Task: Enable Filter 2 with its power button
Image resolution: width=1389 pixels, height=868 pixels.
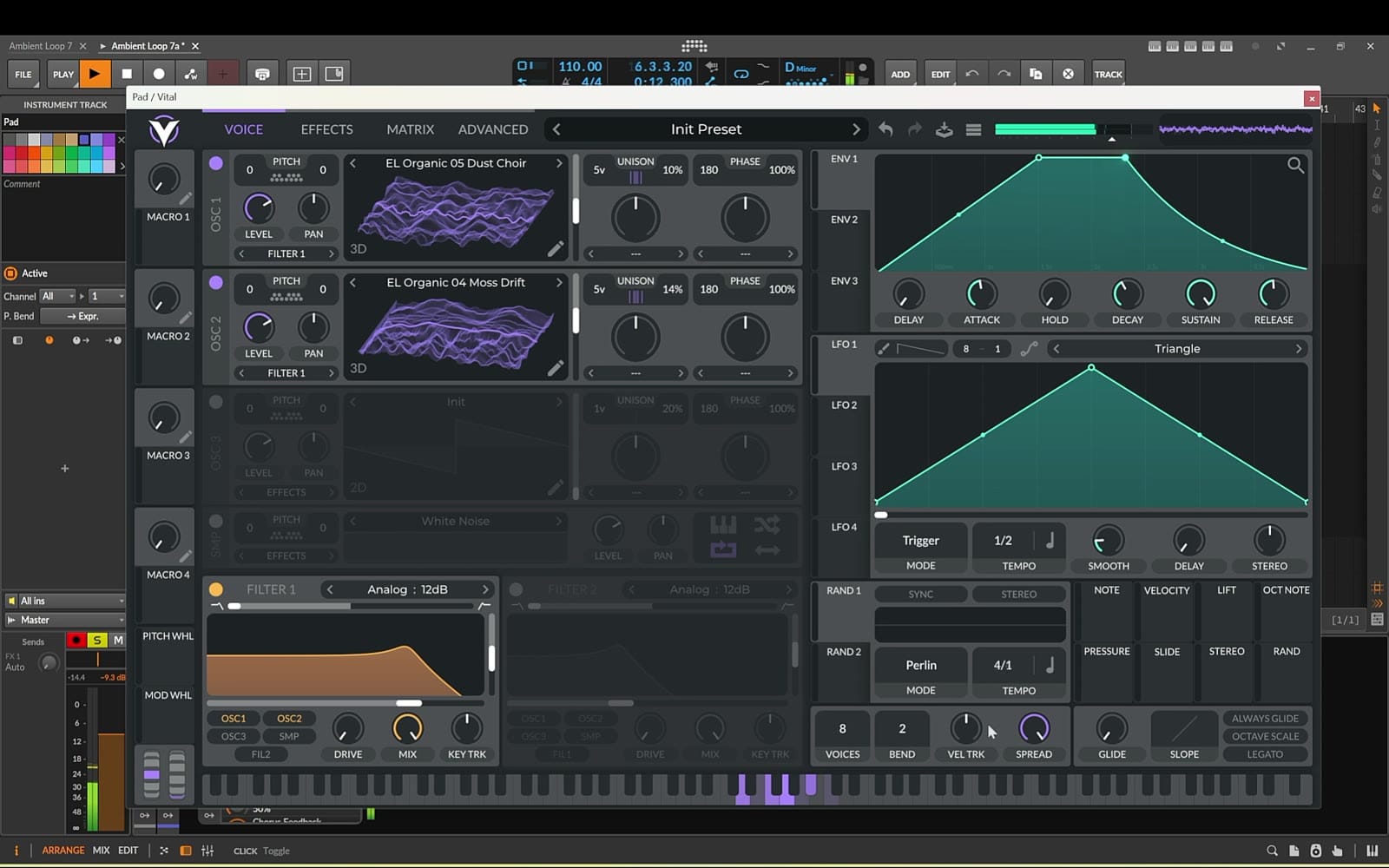Action: [516, 589]
